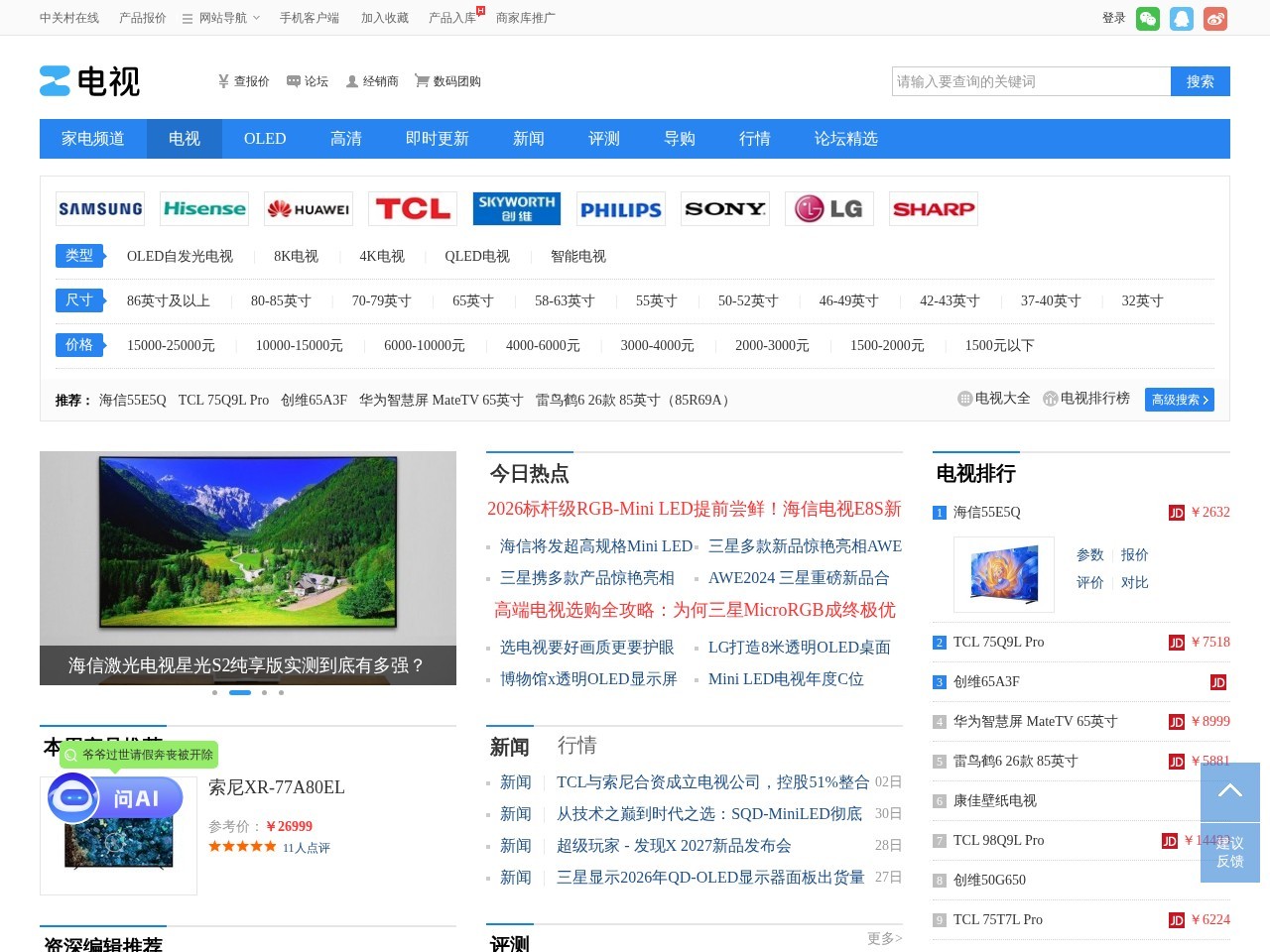This screenshot has width=1270, height=952.
Task: Open 电视排行榜 link with icon
Action: click(1086, 399)
